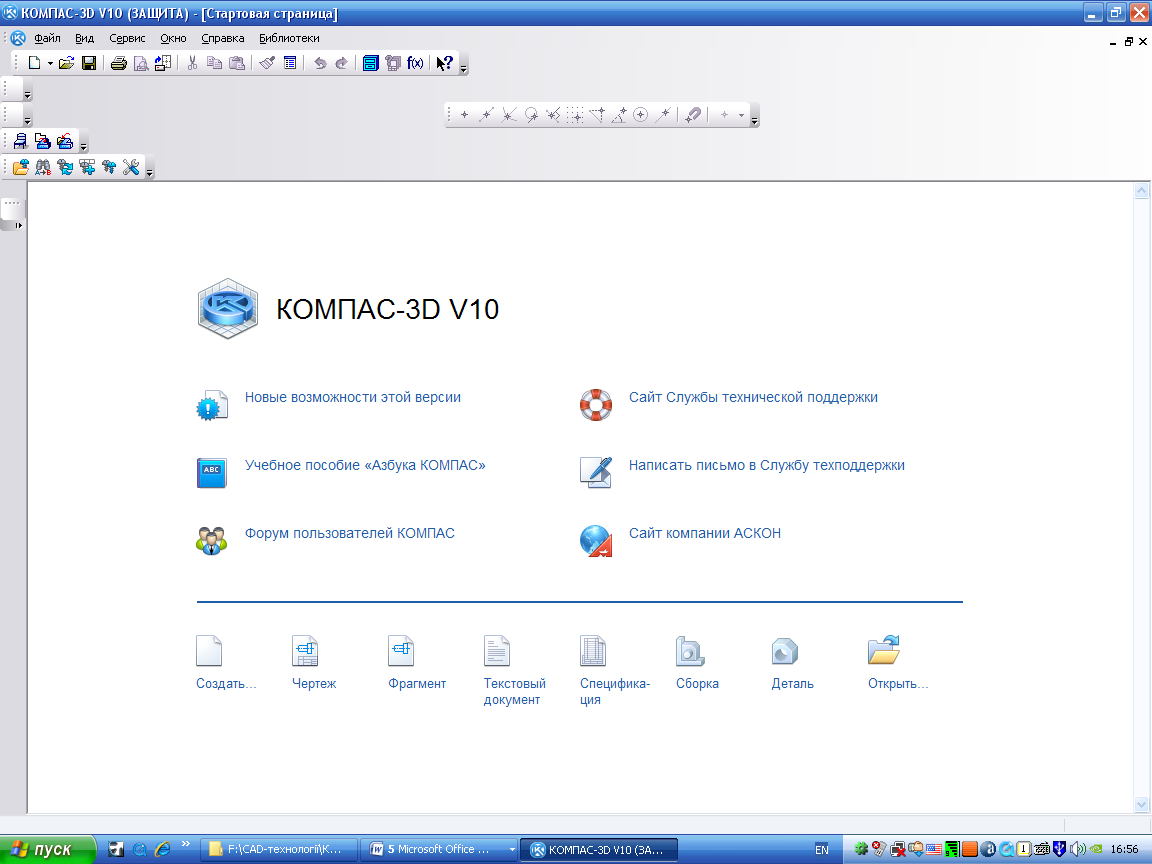The height and width of the screenshot is (864, 1152).
Task: Click the Variables f(x) icon
Action: pos(415,63)
